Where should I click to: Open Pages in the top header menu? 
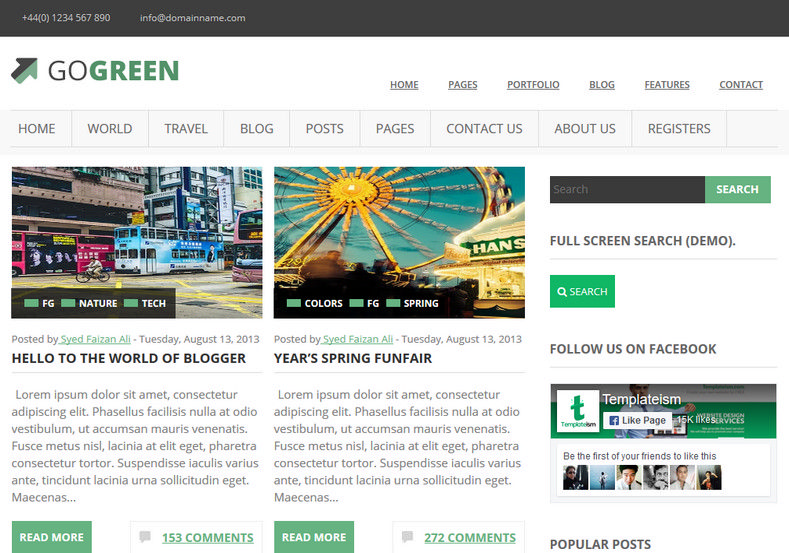tap(462, 85)
